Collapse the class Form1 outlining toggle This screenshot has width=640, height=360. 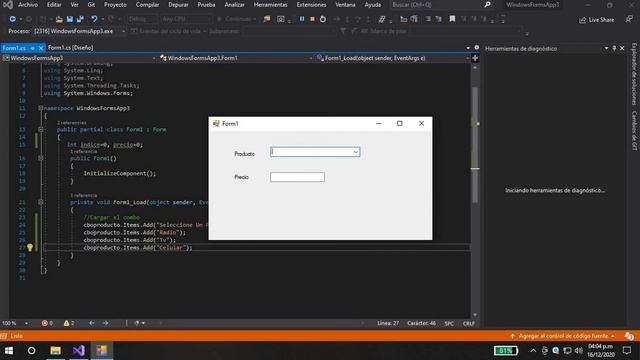(40, 129)
